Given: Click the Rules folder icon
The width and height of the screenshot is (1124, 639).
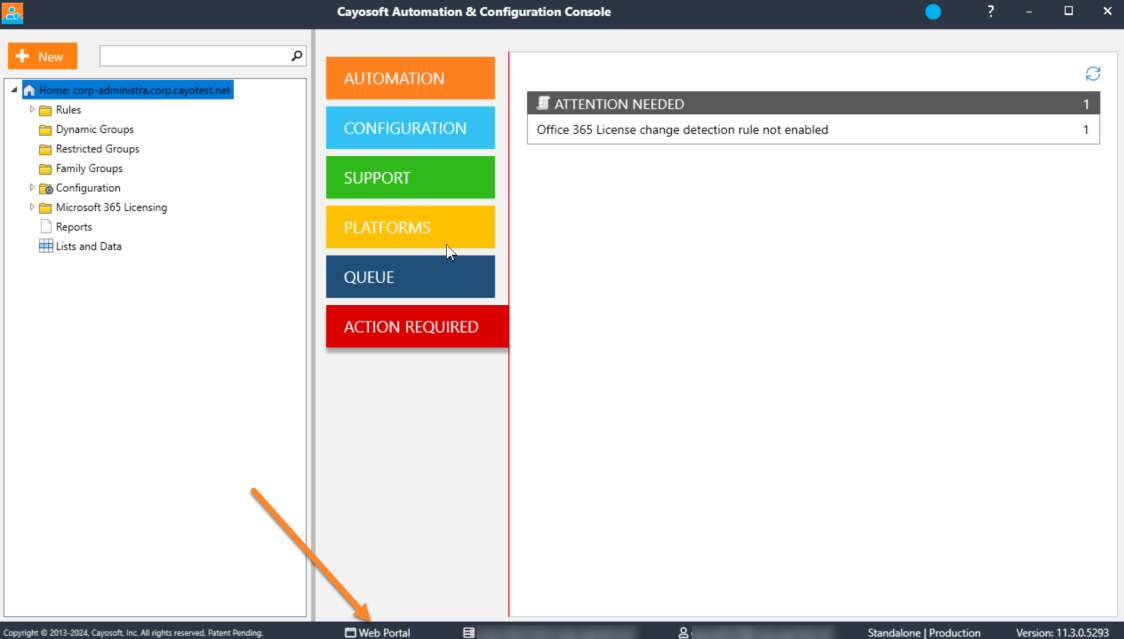Looking at the screenshot, I should click(x=45, y=110).
